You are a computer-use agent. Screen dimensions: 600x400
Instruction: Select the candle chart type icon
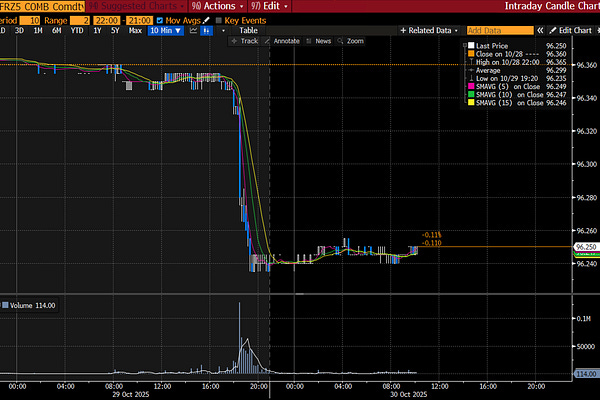pyautogui.click(x=207, y=31)
